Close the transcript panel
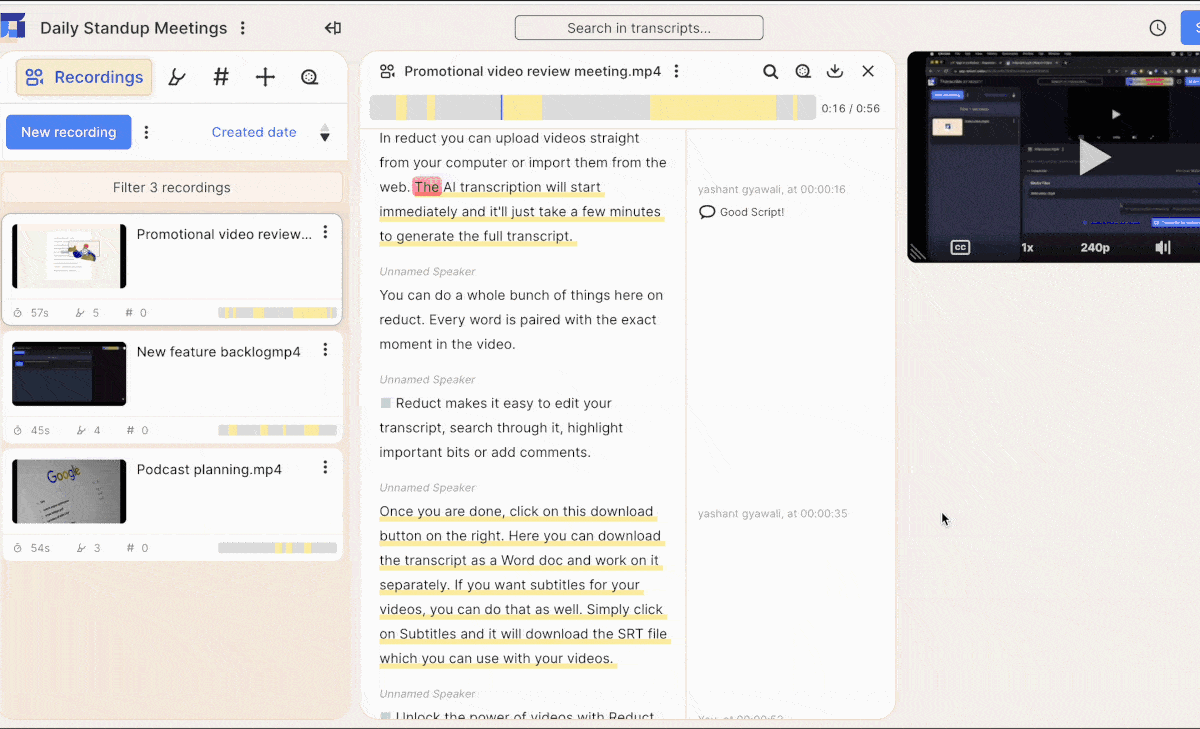The image size is (1200, 729). click(x=868, y=72)
